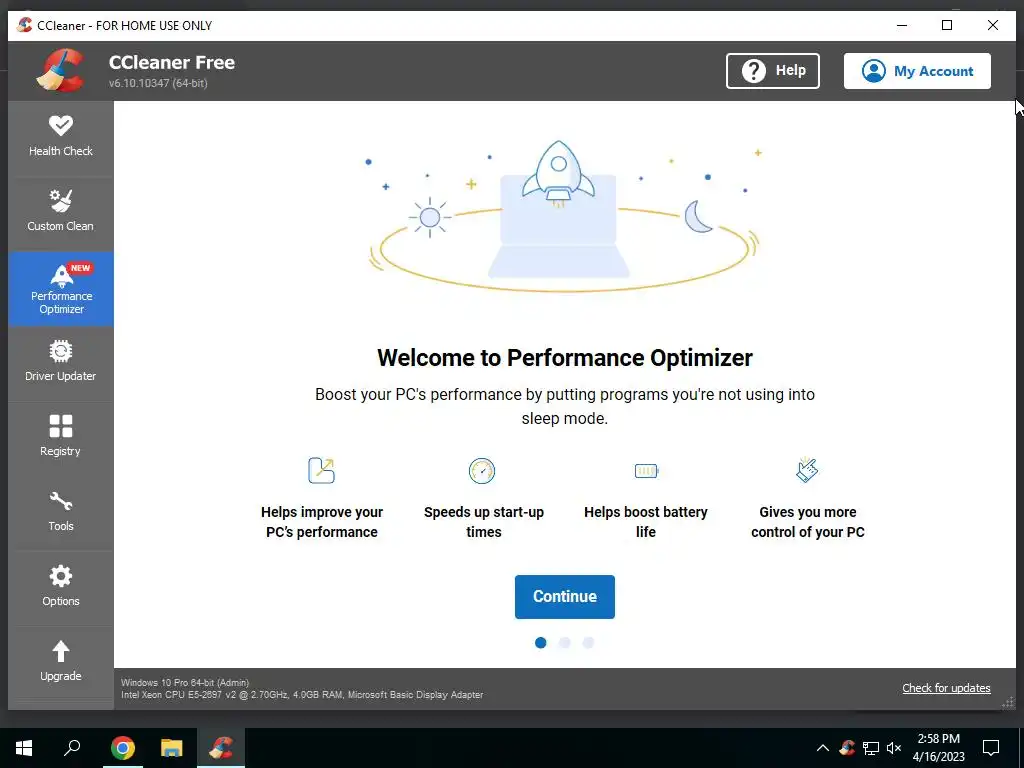Open the Custom Clean section
This screenshot has width=1024, height=768.
click(x=61, y=212)
